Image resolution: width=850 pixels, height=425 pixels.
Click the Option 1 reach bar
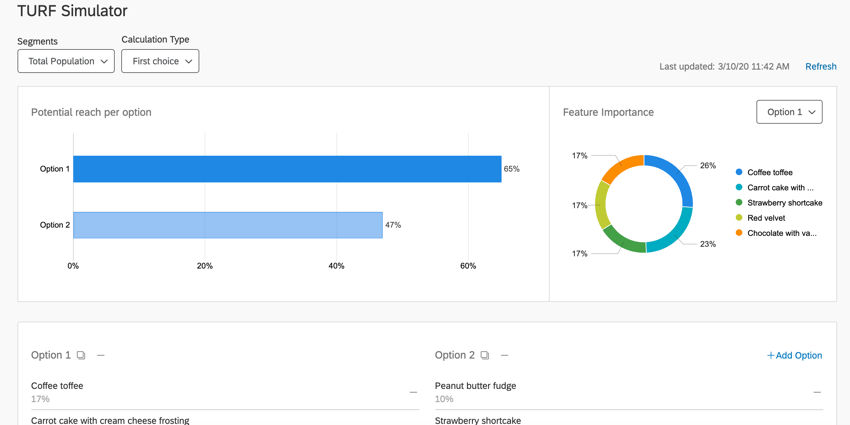(x=287, y=169)
